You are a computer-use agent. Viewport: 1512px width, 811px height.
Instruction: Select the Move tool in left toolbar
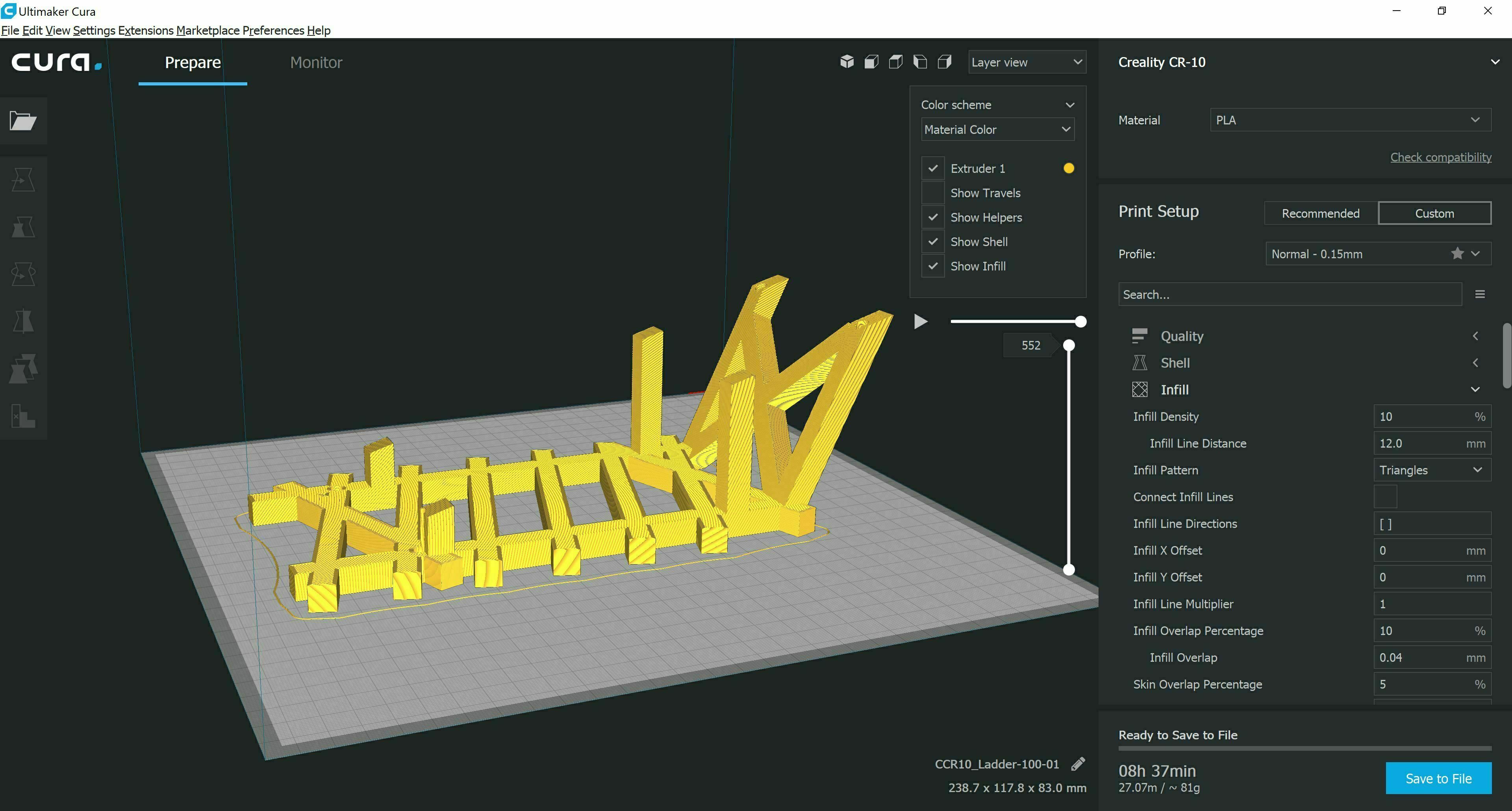tap(23, 180)
